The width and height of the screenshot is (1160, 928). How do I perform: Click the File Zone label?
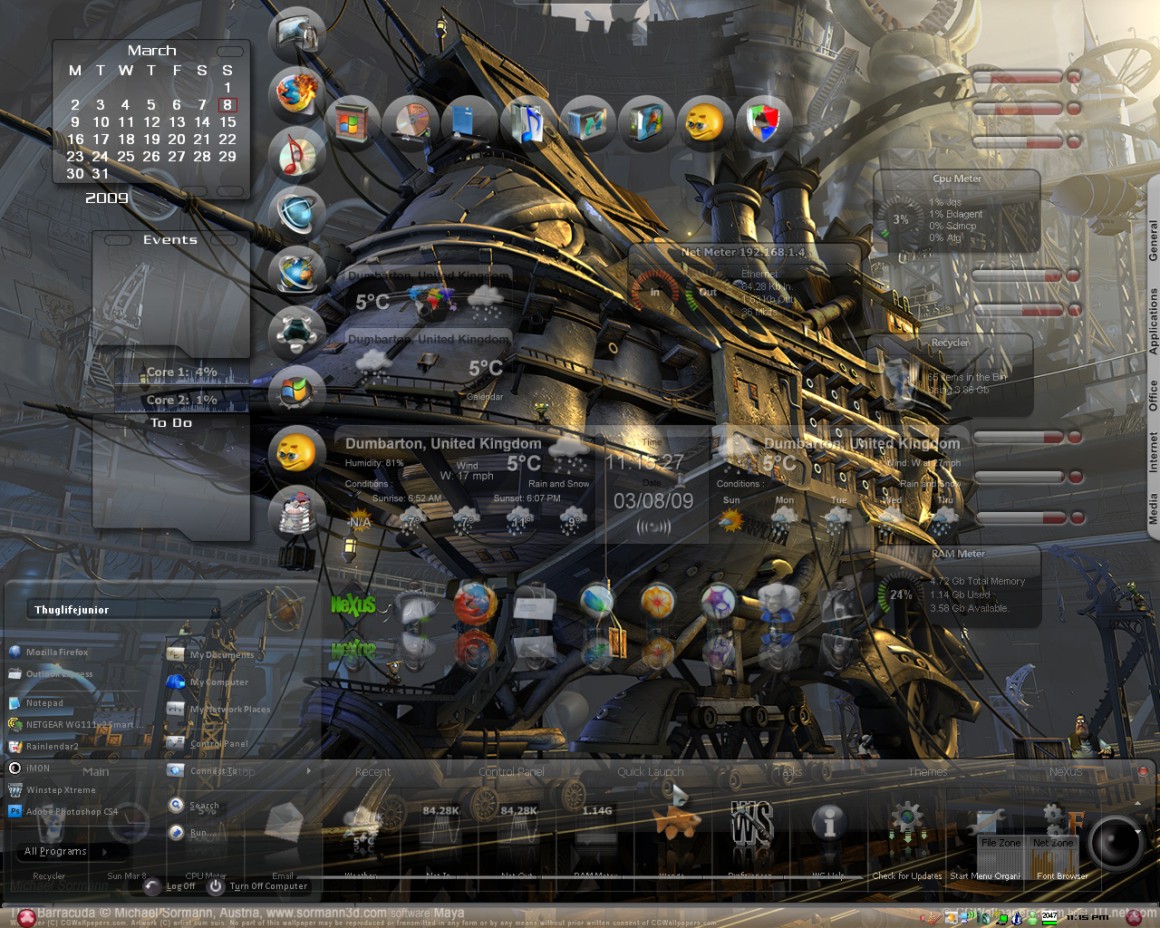(1000, 842)
